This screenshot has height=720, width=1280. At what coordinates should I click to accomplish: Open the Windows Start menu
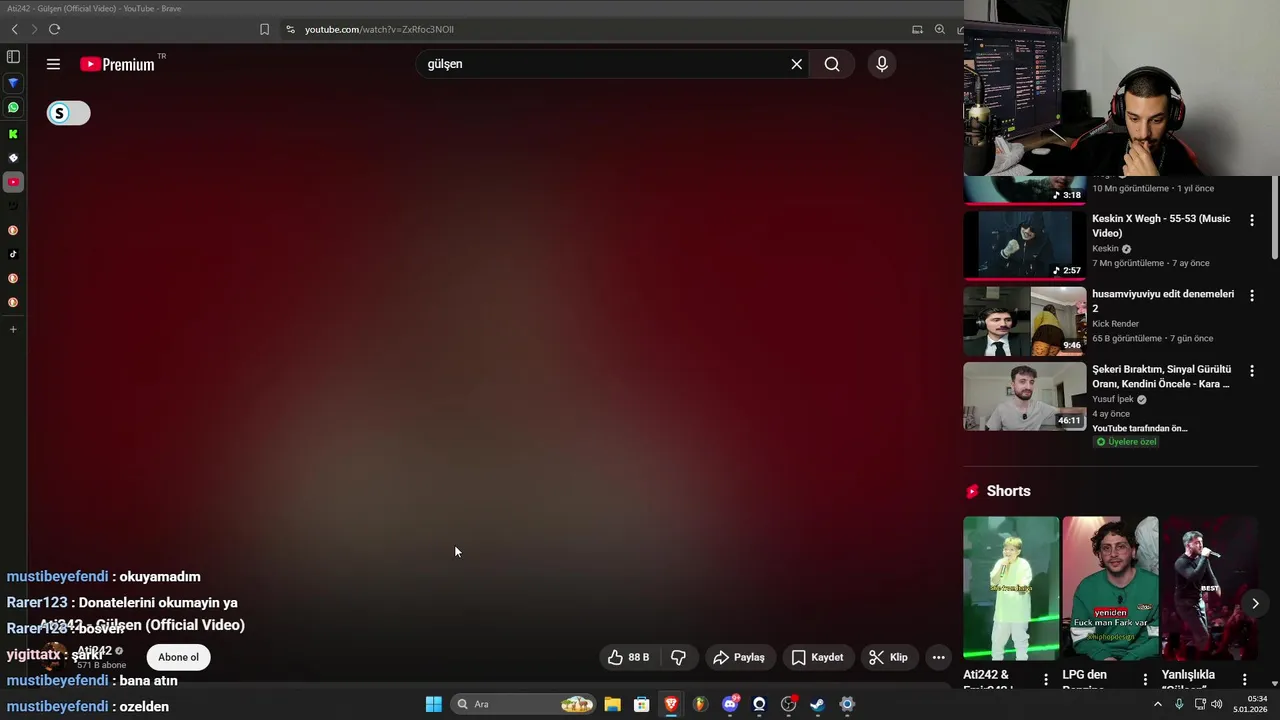pos(434,704)
